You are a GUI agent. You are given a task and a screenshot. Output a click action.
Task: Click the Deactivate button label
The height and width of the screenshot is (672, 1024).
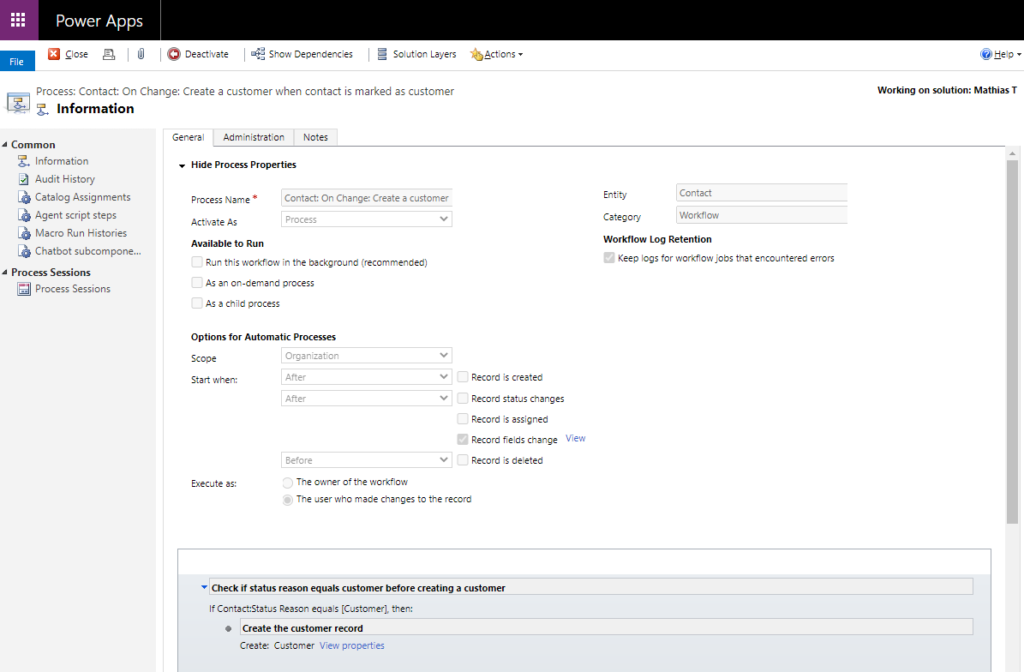[206, 54]
